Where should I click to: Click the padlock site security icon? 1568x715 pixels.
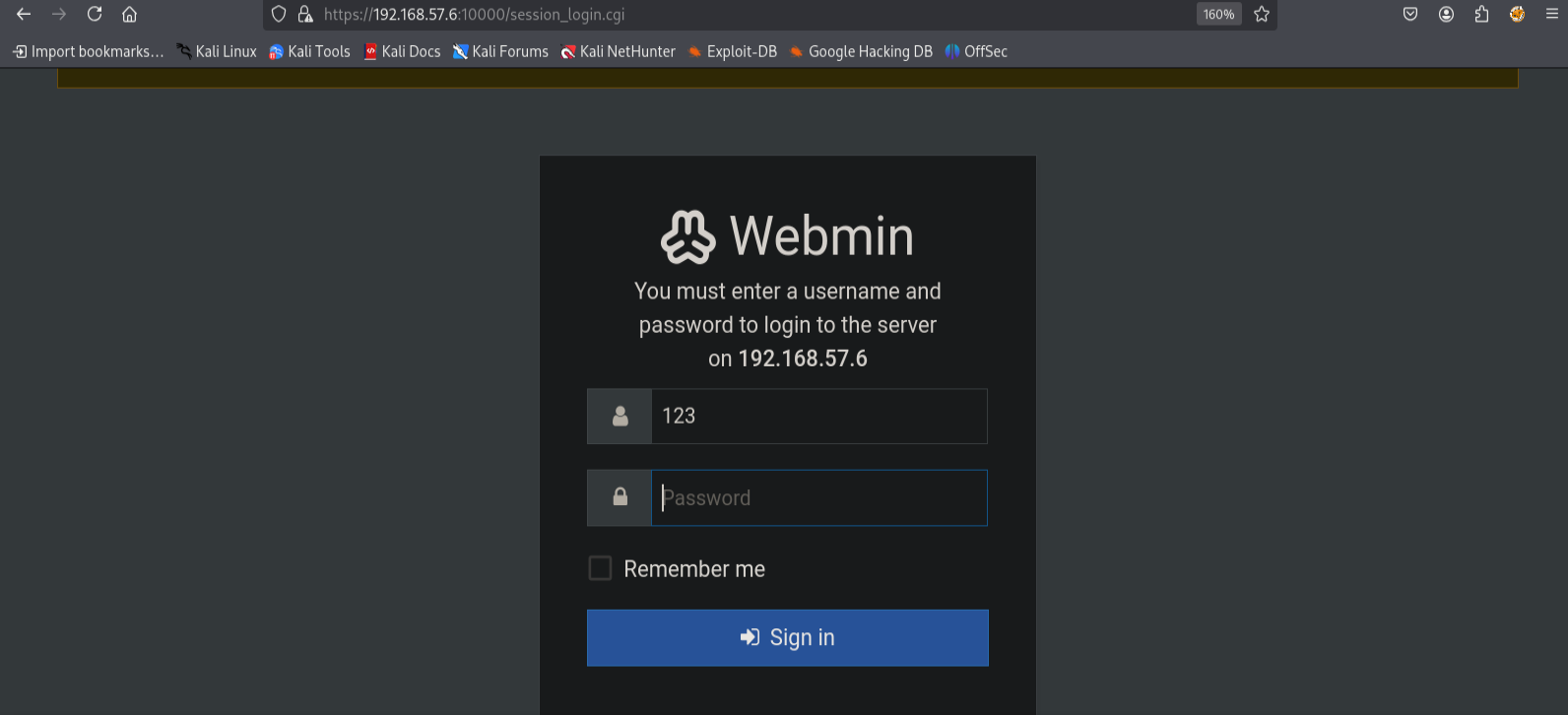[x=305, y=15]
